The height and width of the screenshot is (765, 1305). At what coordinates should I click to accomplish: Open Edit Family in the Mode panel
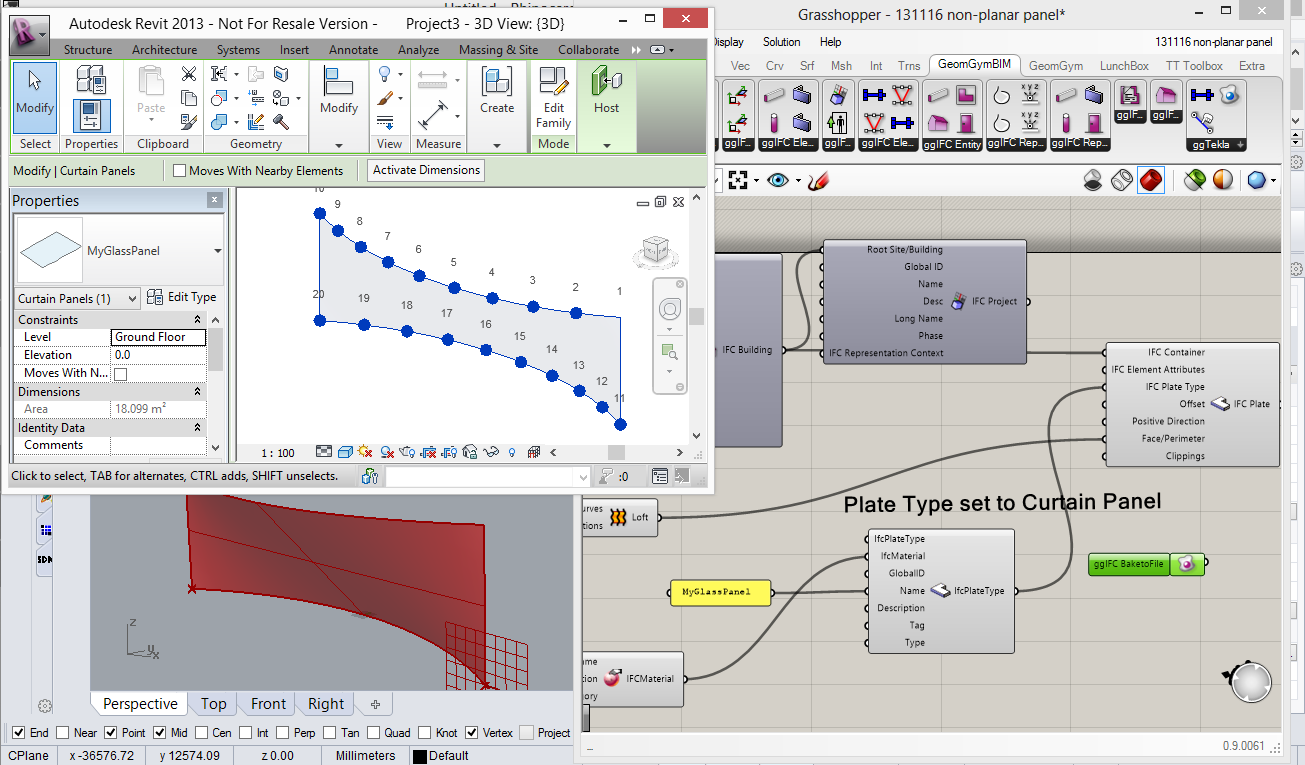click(x=553, y=98)
